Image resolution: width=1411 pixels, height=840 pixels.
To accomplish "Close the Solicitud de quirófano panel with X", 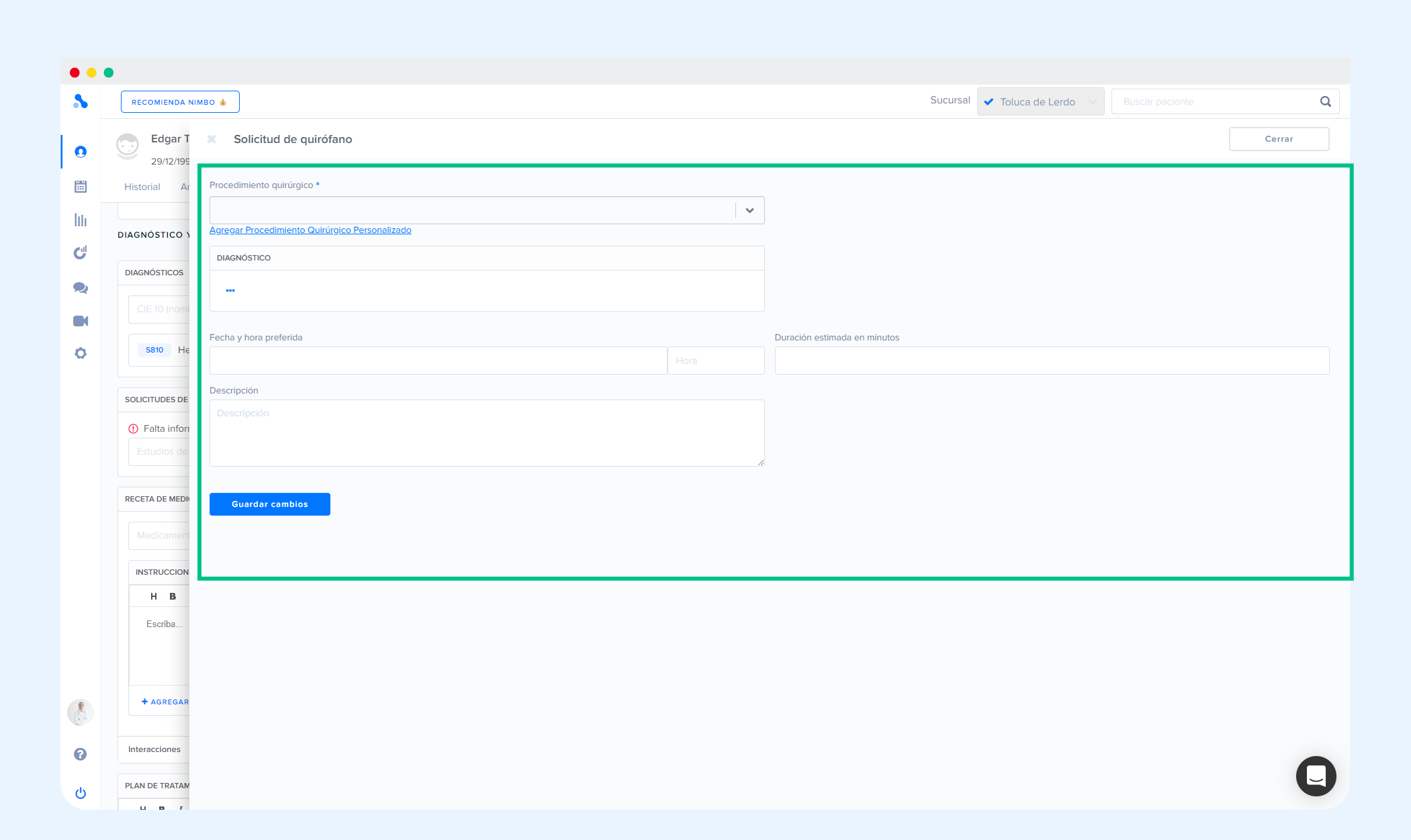I will [x=212, y=139].
